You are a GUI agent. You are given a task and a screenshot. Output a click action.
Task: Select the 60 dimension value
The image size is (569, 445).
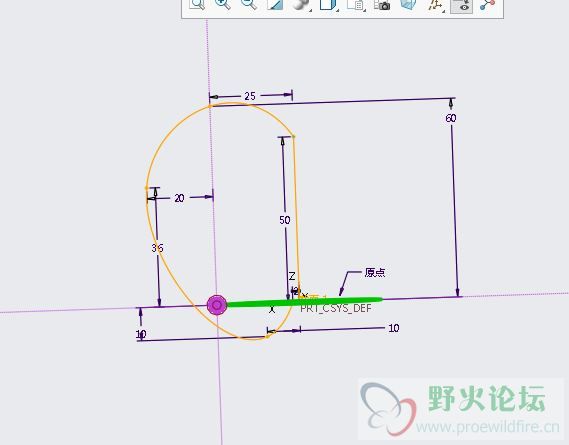[x=451, y=118]
